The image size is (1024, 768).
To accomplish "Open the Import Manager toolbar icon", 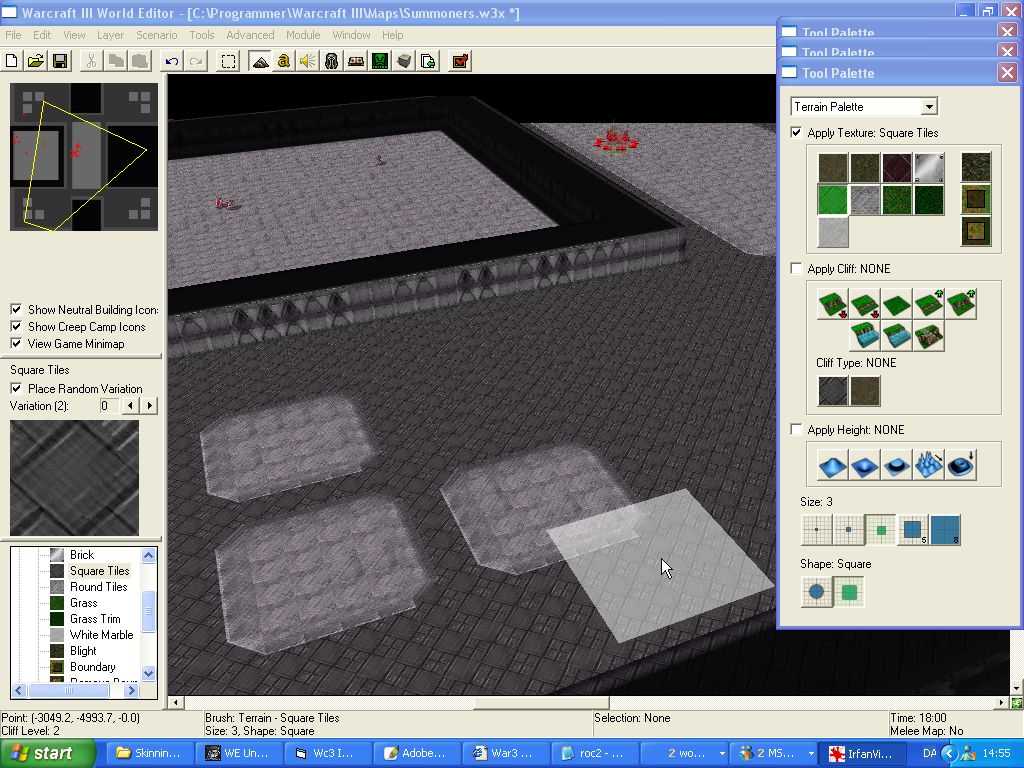I will 428,61.
